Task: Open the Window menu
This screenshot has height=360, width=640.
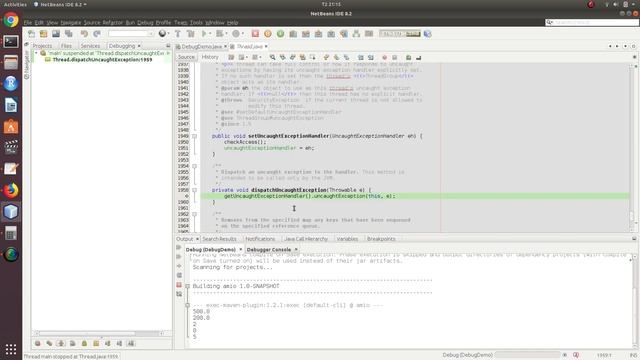Action: click(x=215, y=22)
